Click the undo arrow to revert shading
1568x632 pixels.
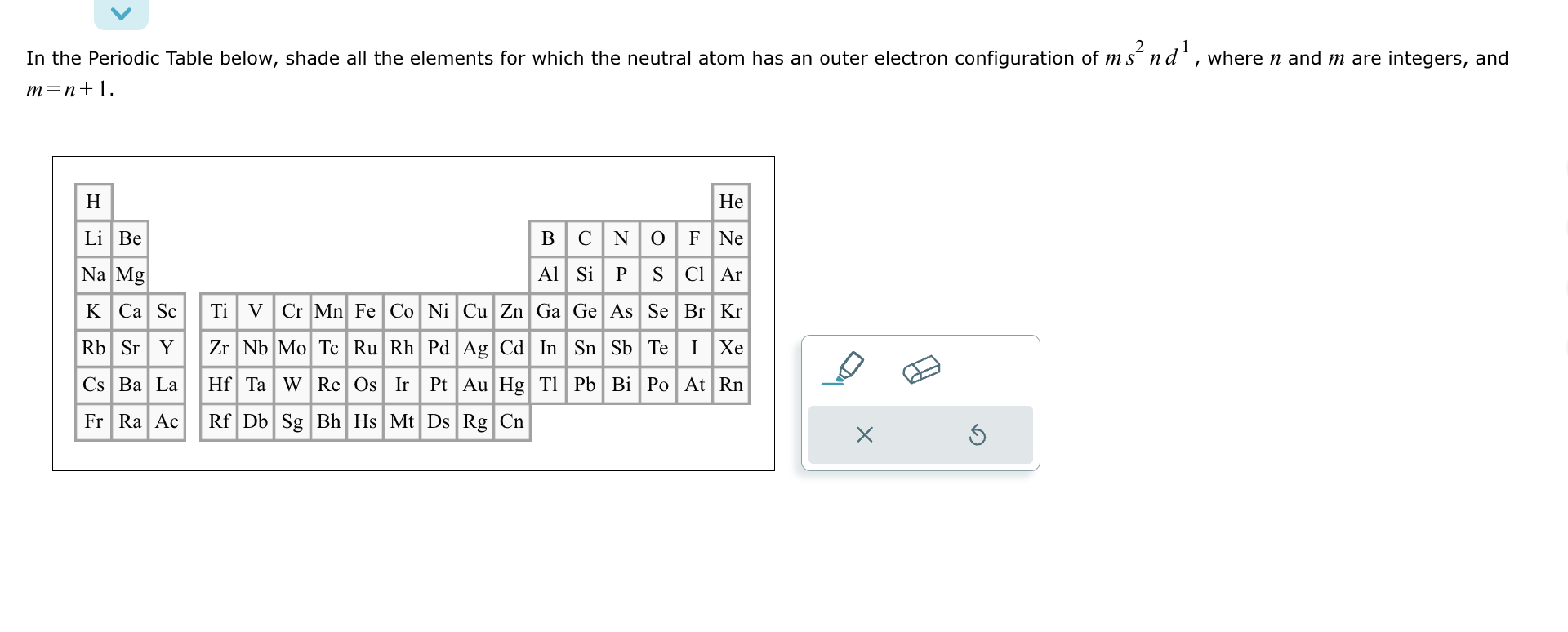[x=978, y=435]
